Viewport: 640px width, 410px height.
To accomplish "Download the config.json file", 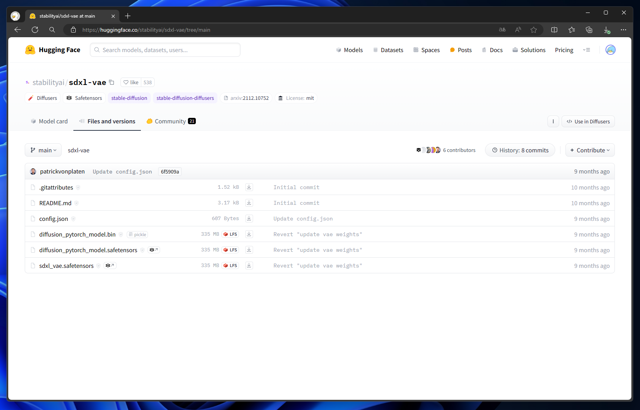I will 249,219.
